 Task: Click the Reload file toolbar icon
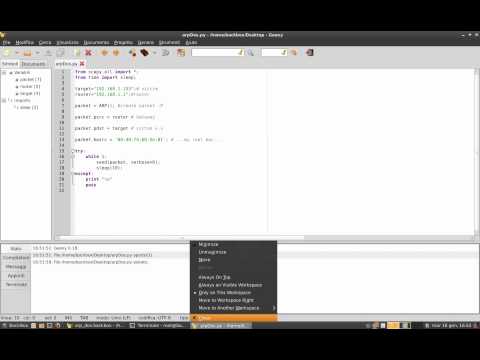77,53
